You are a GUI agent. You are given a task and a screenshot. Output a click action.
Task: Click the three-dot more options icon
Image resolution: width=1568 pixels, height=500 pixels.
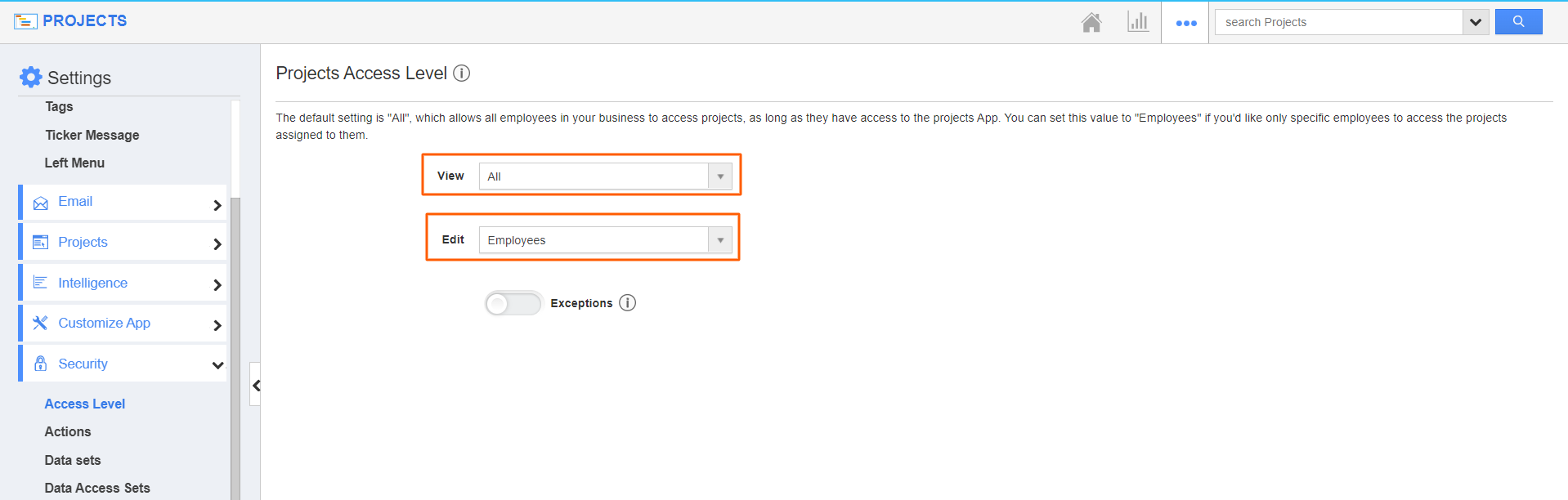[x=1185, y=23]
